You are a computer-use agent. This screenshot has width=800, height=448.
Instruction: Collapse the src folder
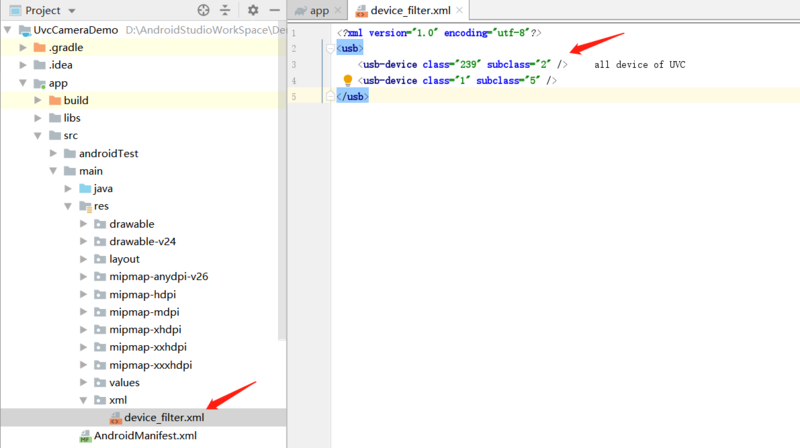[x=38, y=136]
